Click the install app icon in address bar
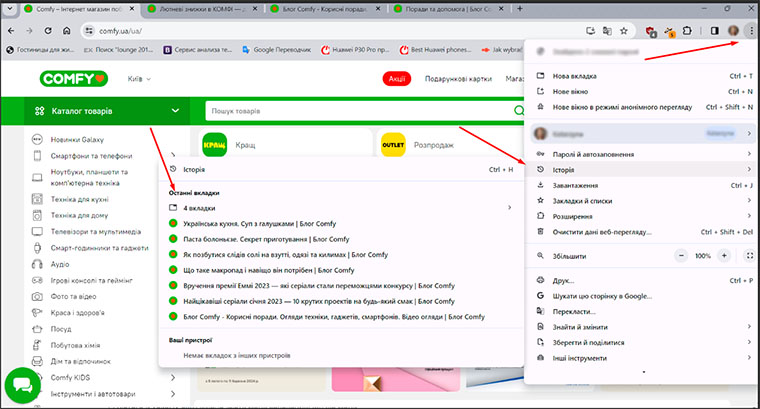This screenshot has height=409, width=760. tap(590, 31)
